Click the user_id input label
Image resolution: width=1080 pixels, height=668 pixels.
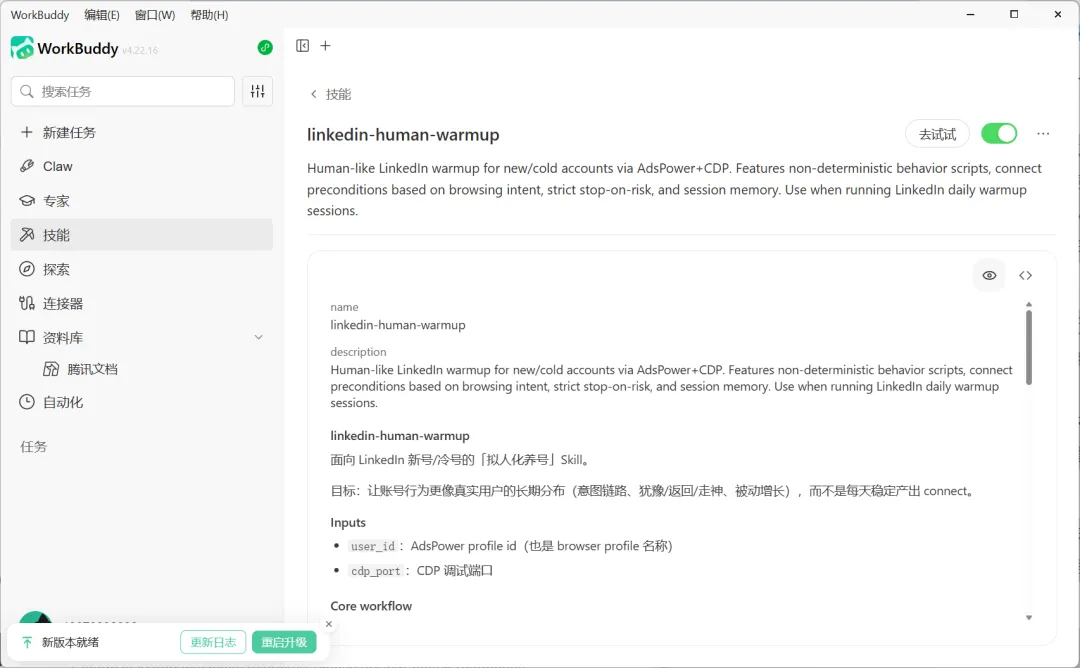373,546
